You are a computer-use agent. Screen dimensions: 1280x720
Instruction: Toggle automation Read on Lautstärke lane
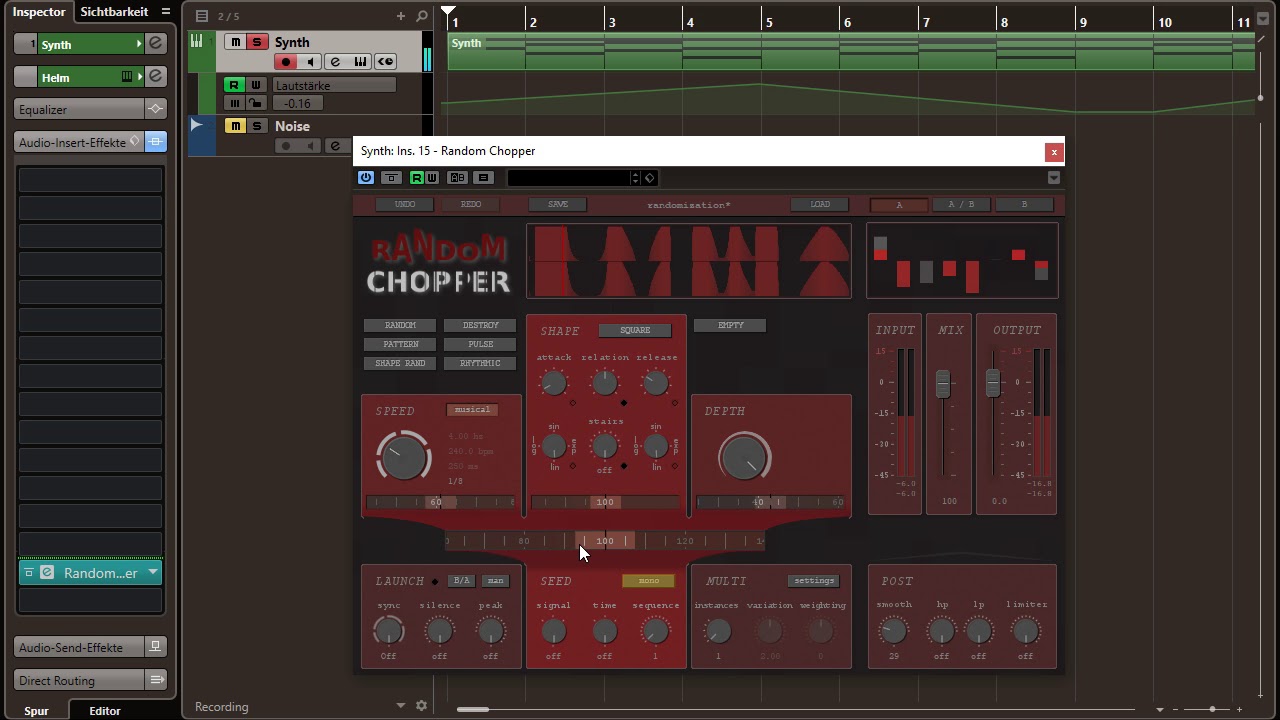233,85
